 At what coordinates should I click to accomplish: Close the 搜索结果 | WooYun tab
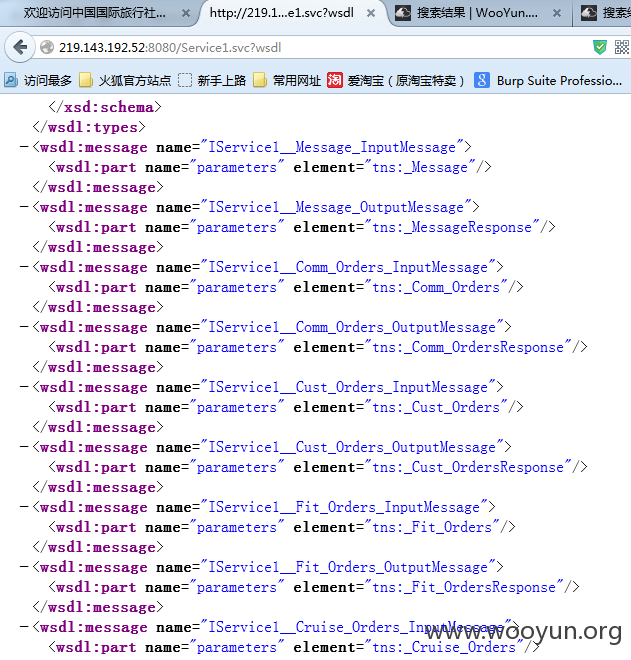coord(557,13)
